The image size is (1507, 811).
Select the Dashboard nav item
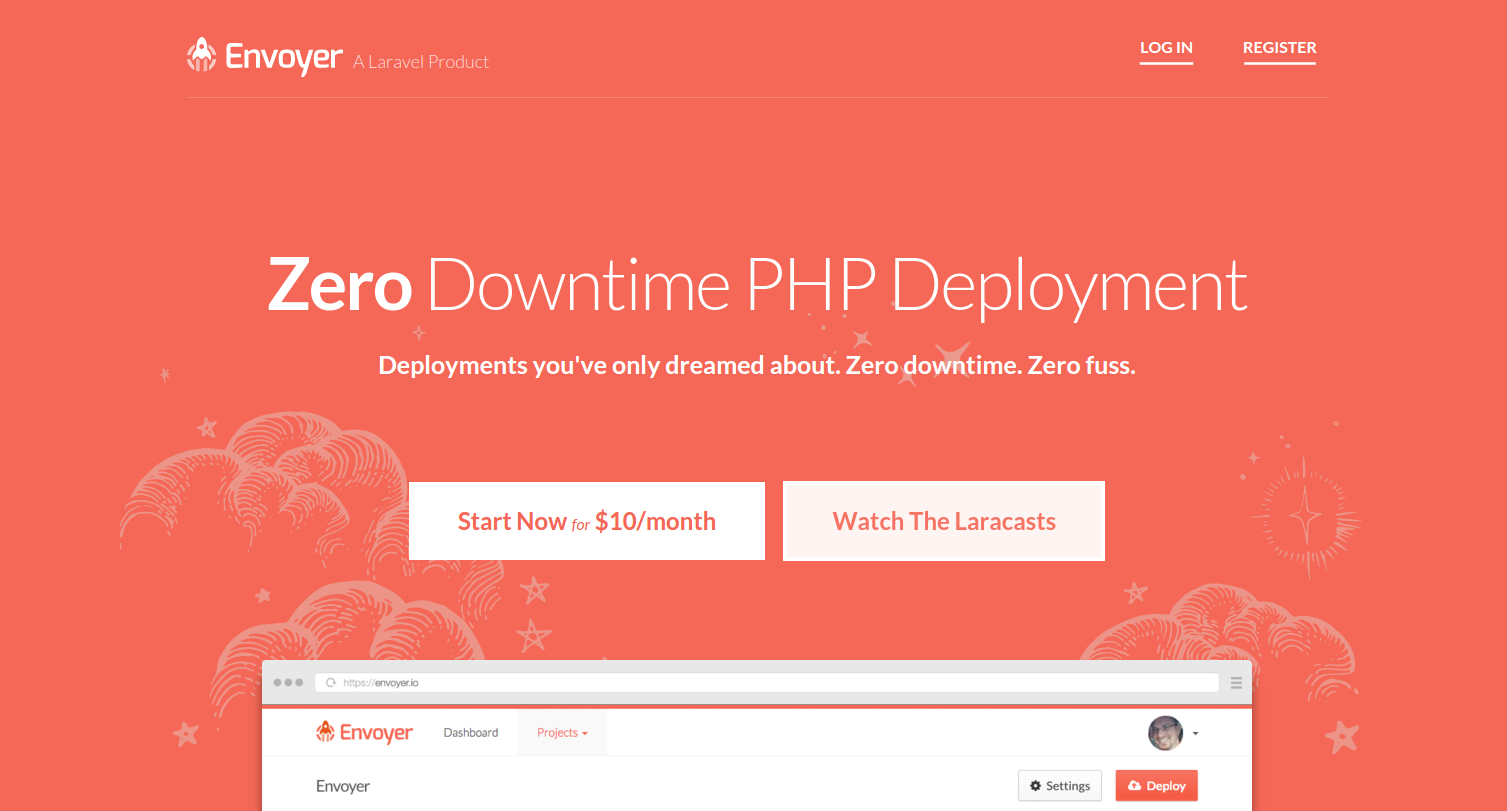(x=471, y=733)
